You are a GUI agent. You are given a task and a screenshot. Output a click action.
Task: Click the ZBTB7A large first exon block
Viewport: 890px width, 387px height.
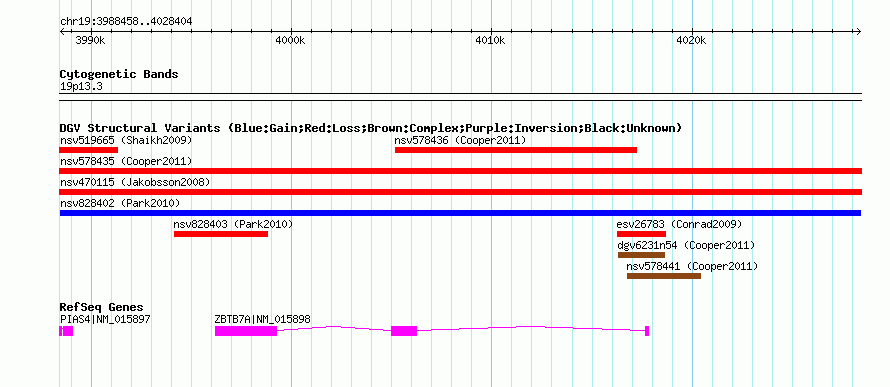[x=246, y=331]
